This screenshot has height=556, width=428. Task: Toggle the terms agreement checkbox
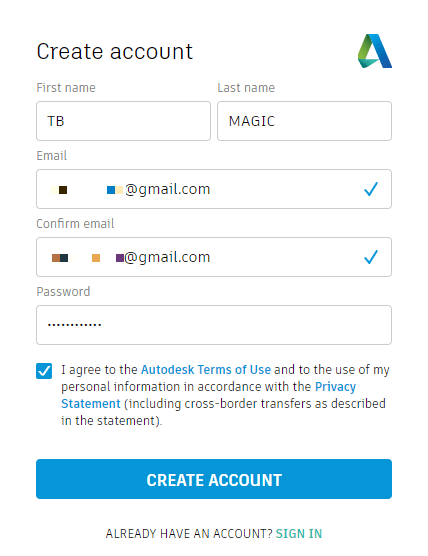point(44,371)
